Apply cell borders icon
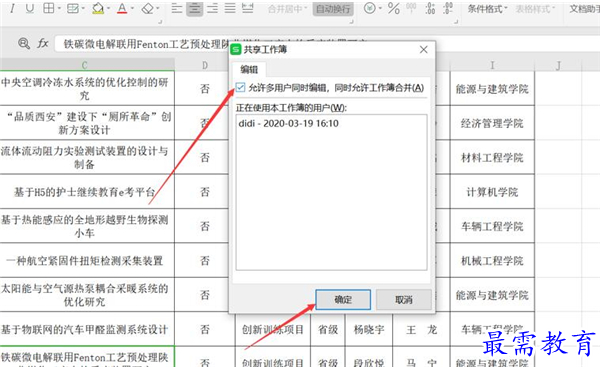Screen dimensions: 604x375 coord(49,8)
